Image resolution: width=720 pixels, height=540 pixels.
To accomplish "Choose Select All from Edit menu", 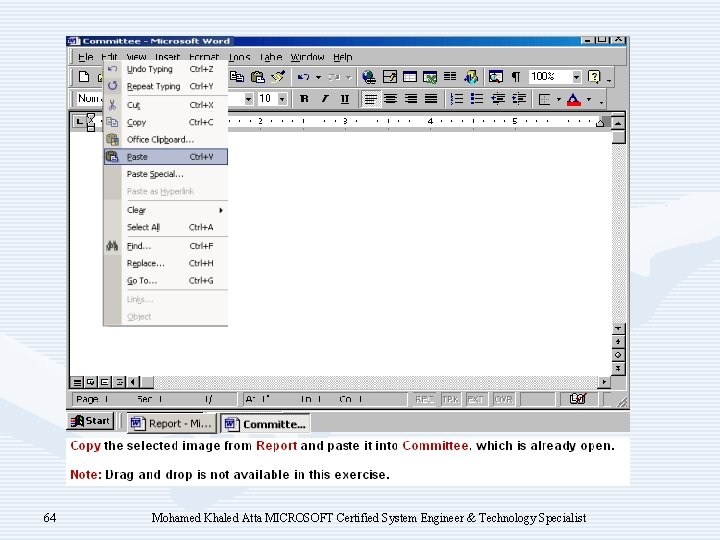I will click(x=165, y=227).
